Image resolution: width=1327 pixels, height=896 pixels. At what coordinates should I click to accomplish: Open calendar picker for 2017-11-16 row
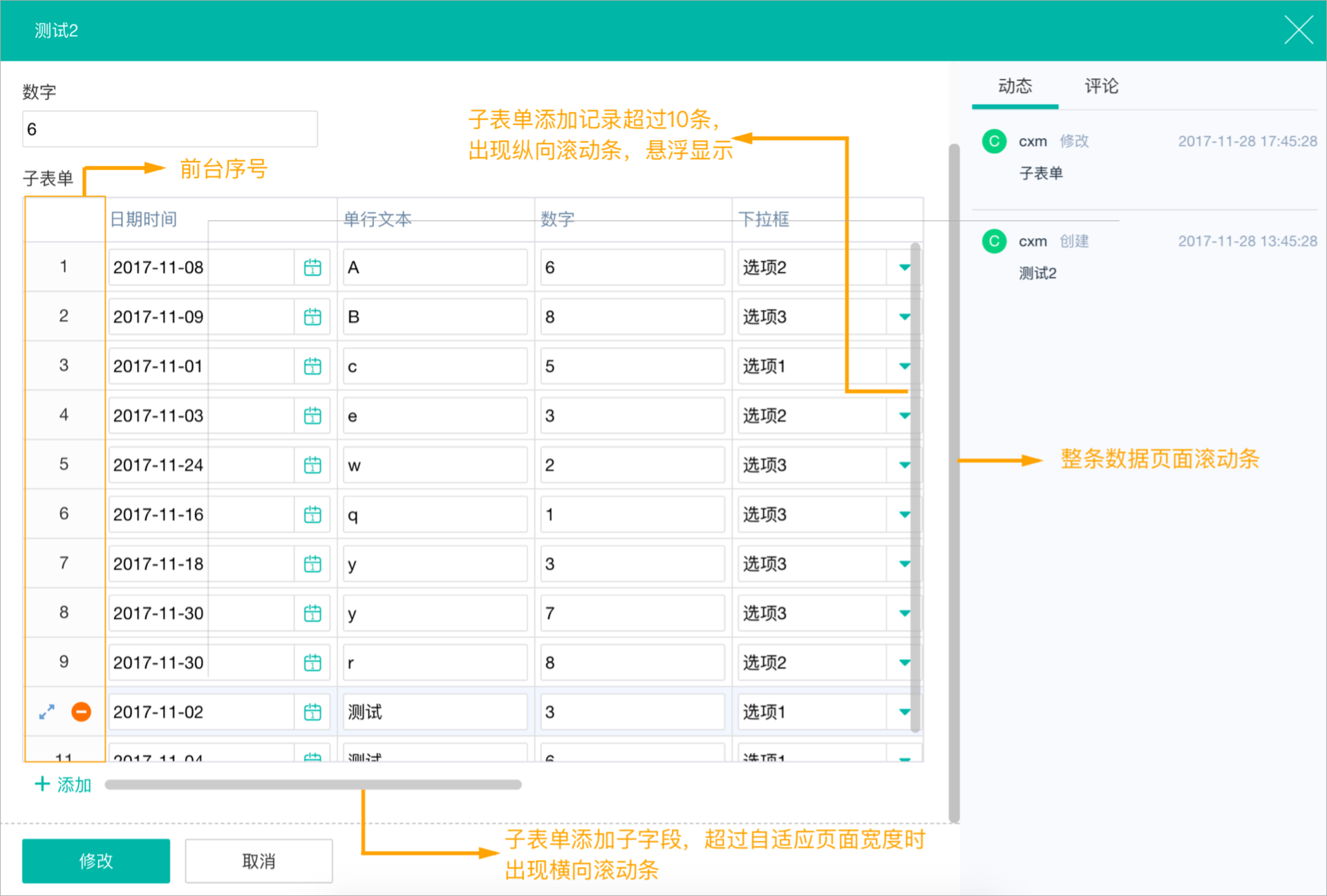(312, 515)
